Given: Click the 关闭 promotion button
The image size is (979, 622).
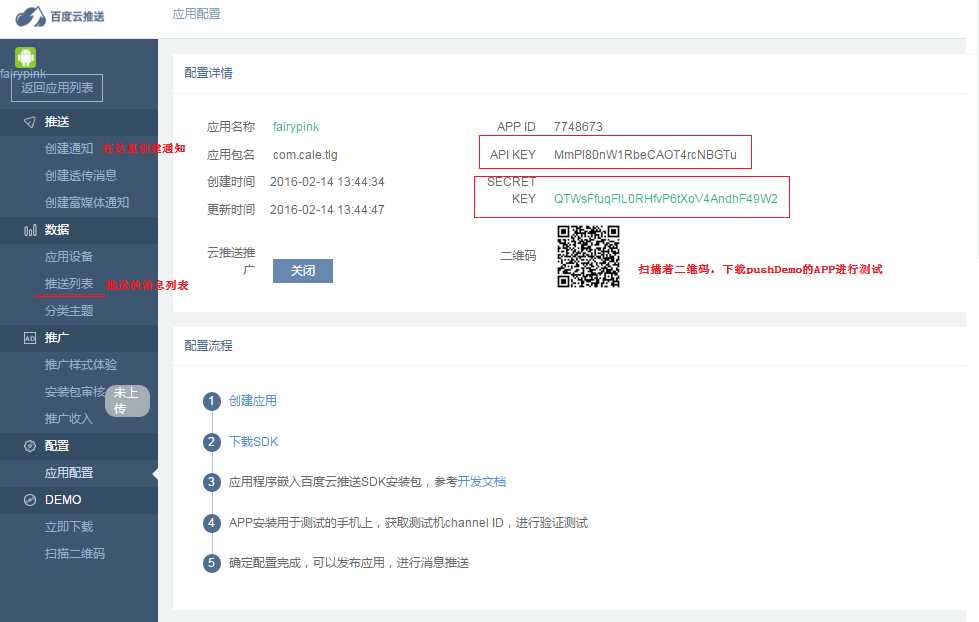Looking at the screenshot, I should click(303, 271).
